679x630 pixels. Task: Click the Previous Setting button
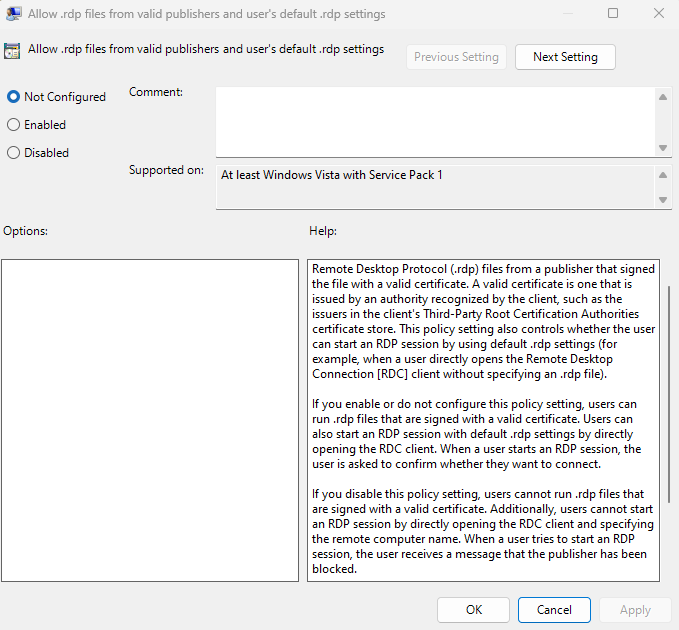click(456, 57)
